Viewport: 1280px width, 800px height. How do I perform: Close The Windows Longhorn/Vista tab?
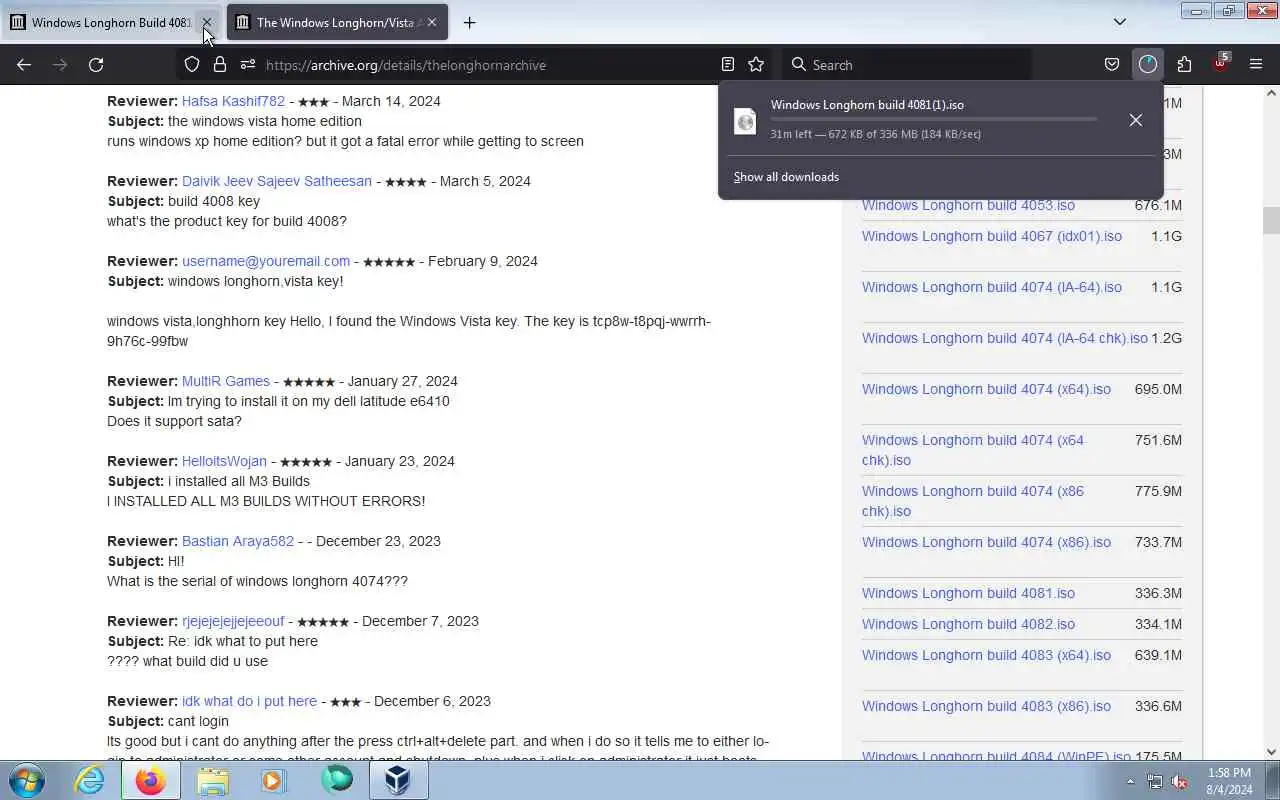(432, 22)
